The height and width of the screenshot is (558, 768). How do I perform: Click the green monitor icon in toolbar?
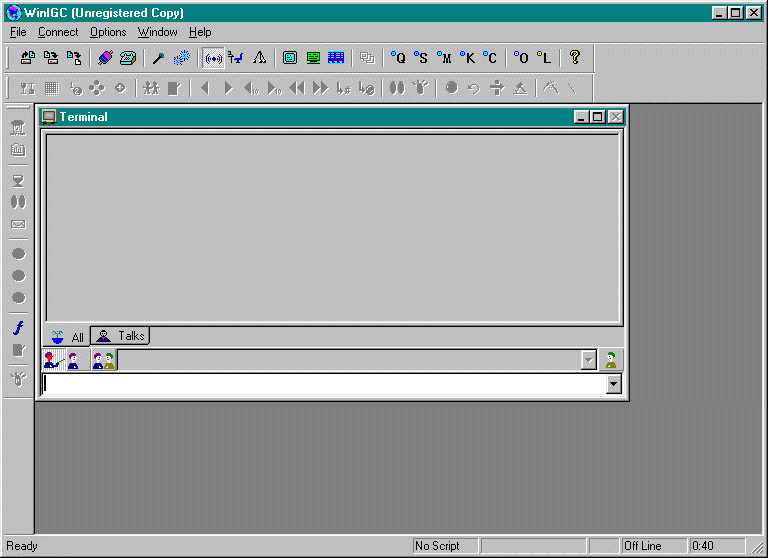click(313, 58)
